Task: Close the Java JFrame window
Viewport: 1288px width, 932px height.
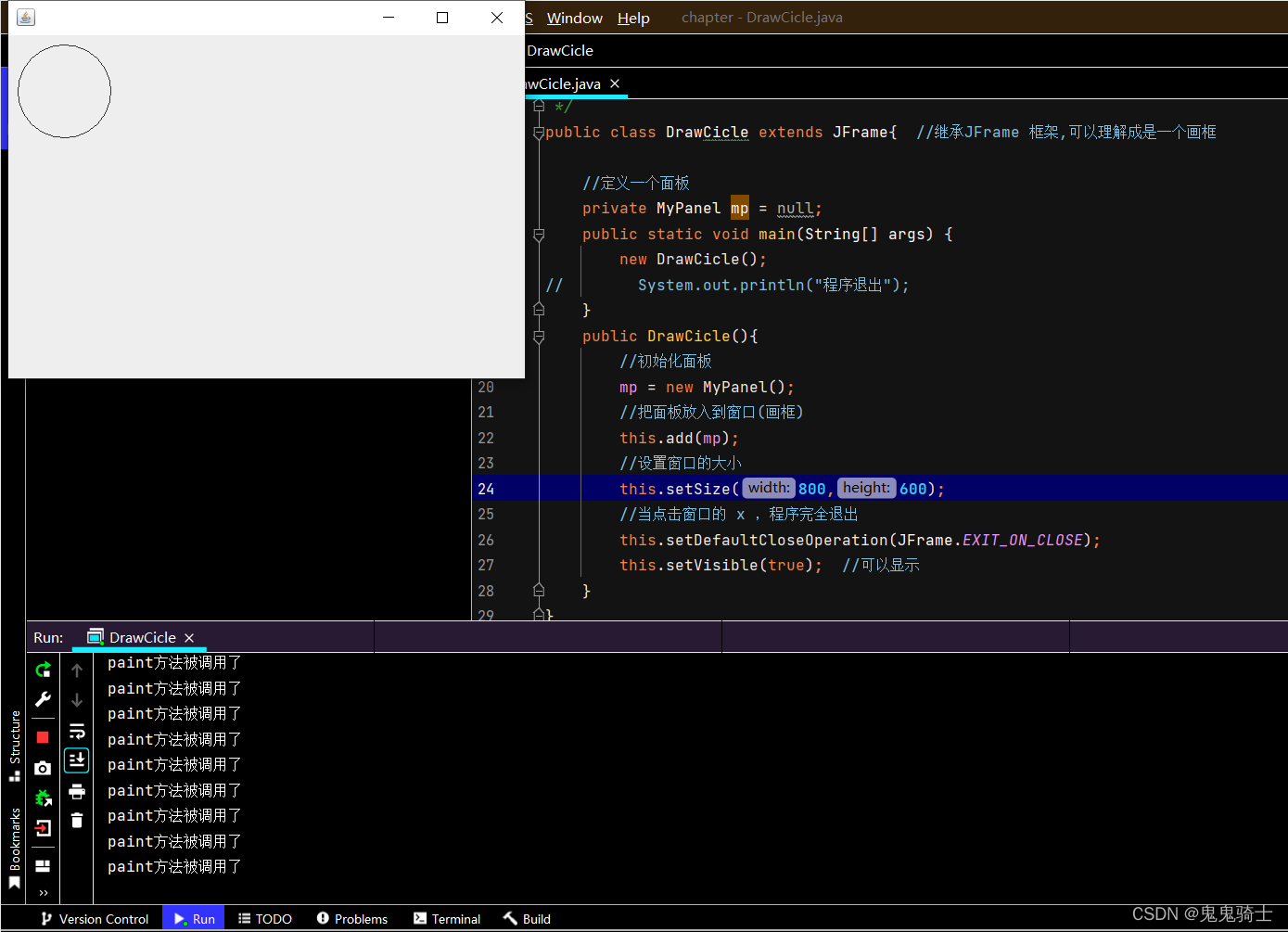Action: (497, 18)
